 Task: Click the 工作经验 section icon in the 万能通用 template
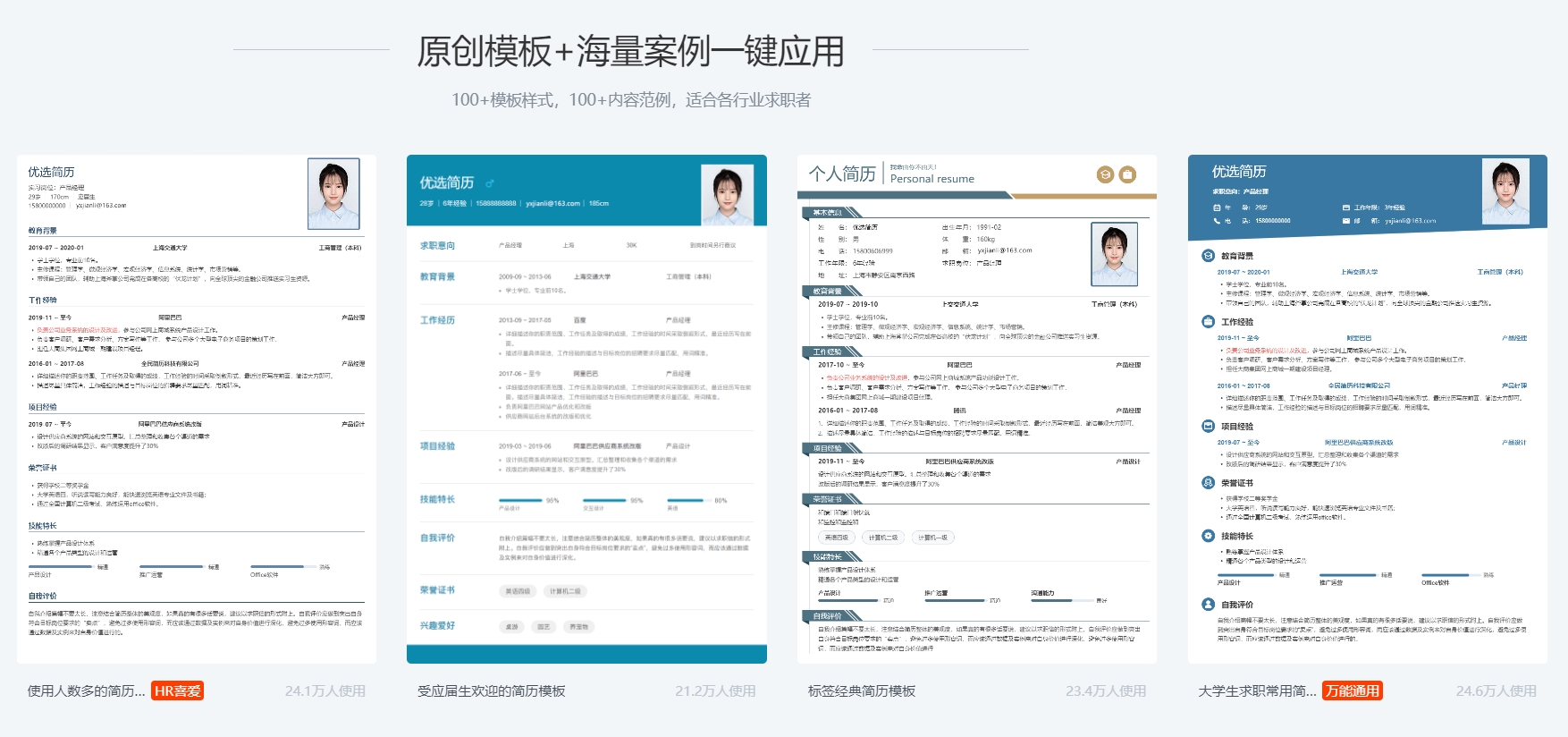(x=1208, y=322)
